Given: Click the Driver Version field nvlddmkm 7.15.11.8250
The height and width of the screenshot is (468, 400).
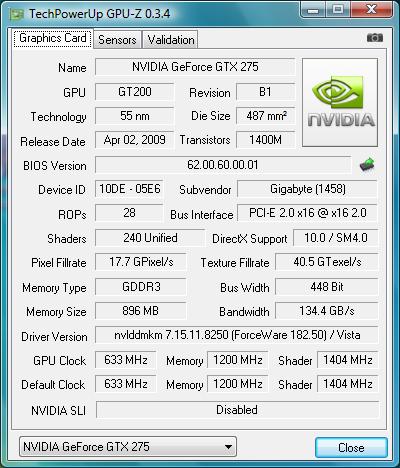Looking at the screenshot, I should point(237,335).
